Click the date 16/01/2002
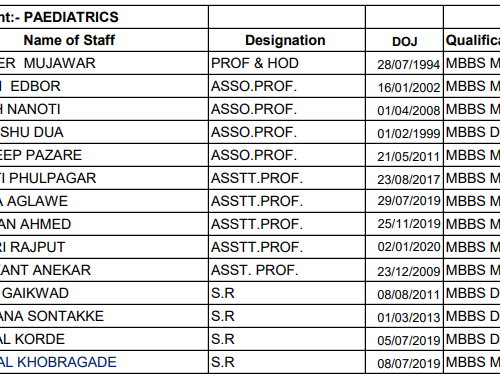Image resolution: width=500 pixels, height=378 pixels. tap(409, 87)
